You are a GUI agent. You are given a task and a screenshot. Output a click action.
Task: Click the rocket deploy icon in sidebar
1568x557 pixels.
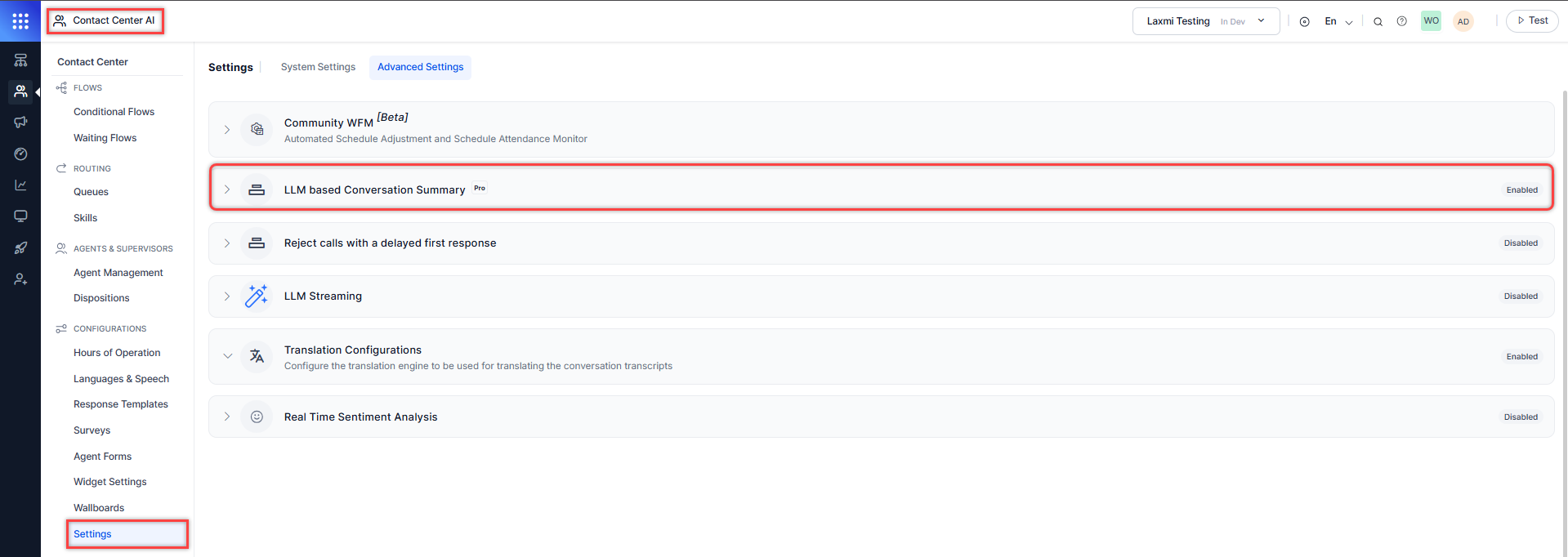pyautogui.click(x=20, y=247)
